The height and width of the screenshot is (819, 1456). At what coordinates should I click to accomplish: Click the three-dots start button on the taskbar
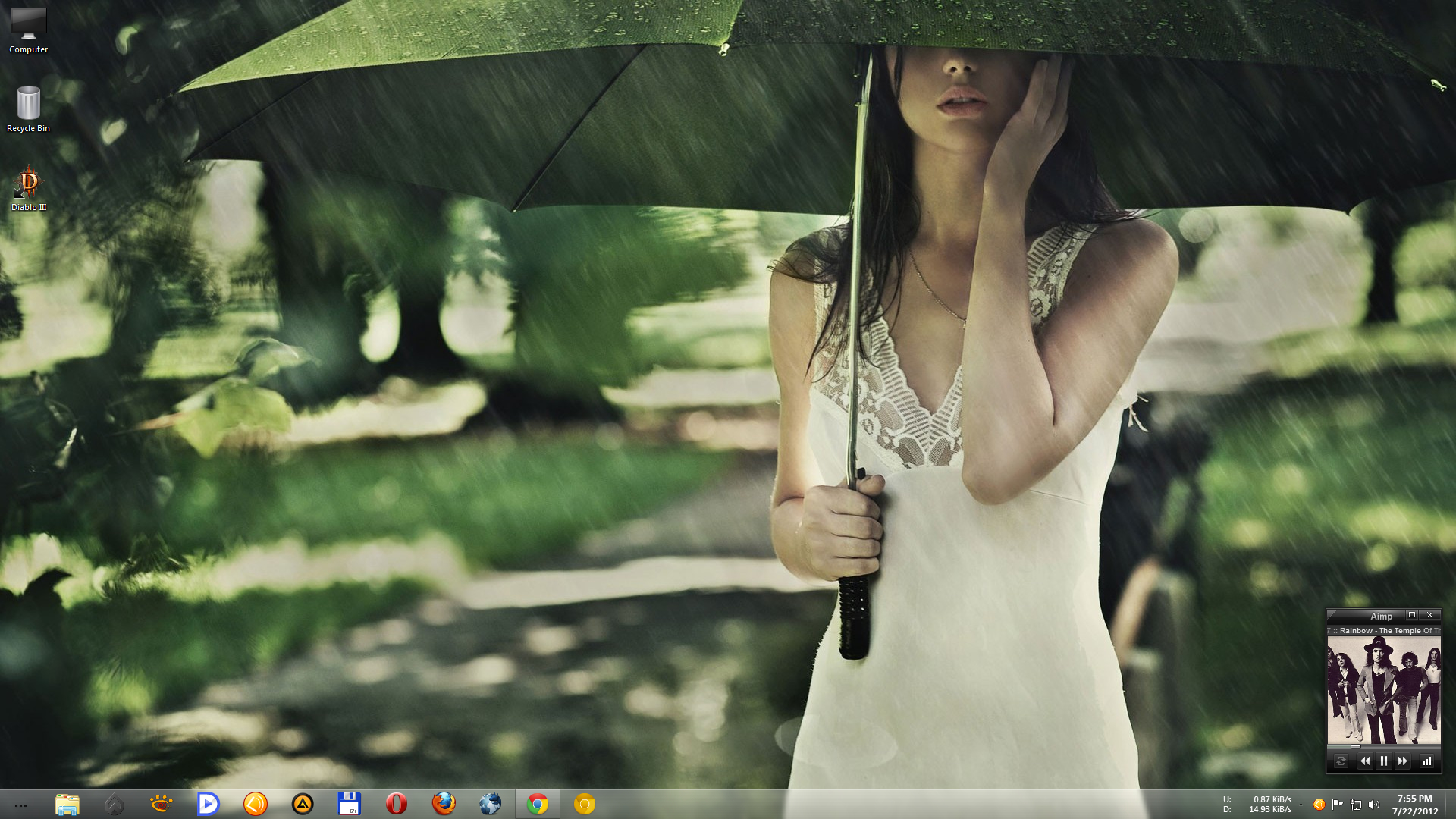pyautogui.click(x=21, y=805)
